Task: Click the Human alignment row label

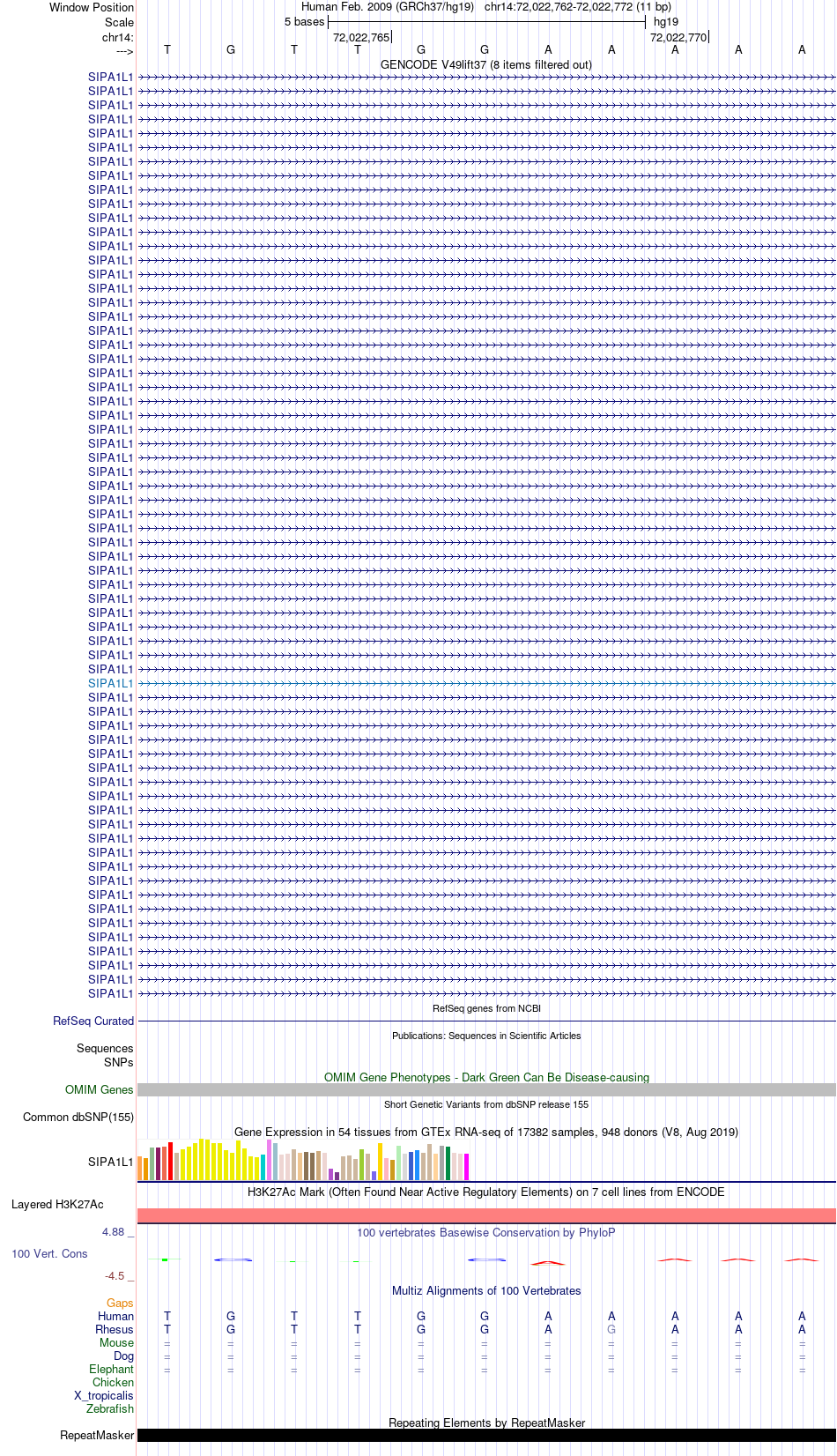Action: click(115, 1316)
